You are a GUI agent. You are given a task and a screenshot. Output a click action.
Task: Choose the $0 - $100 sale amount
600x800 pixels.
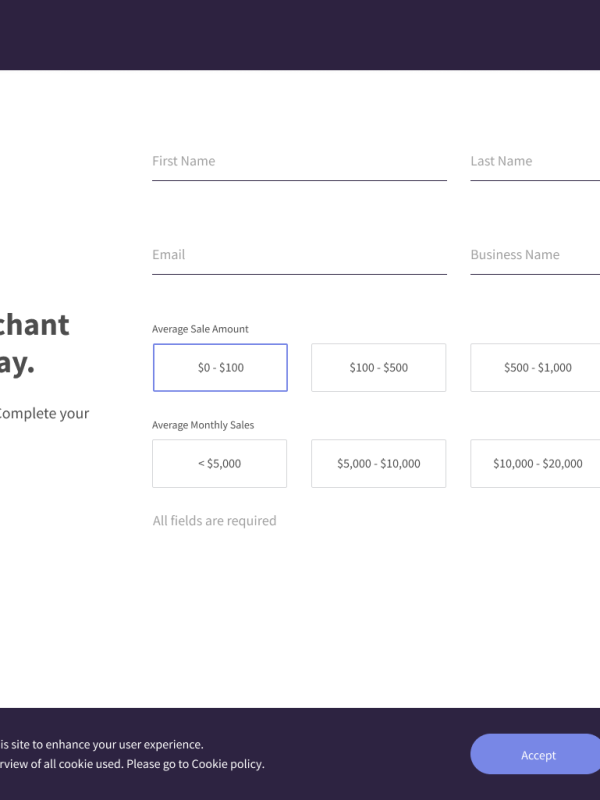220,368
